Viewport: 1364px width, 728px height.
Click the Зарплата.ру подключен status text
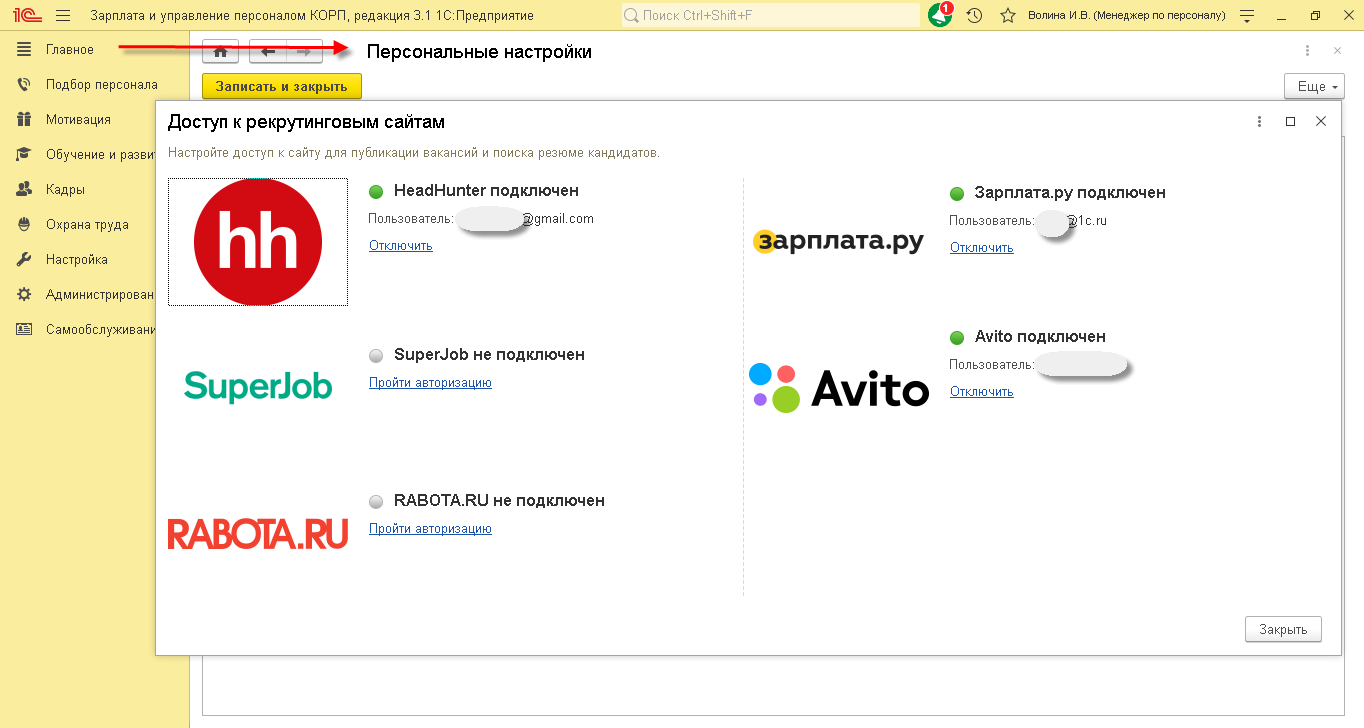pyautogui.click(x=1070, y=193)
